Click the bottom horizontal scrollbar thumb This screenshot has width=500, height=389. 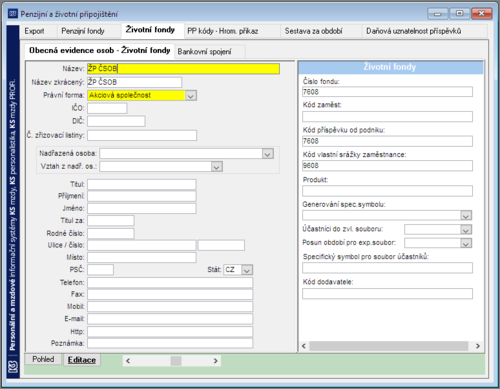[176, 361]
